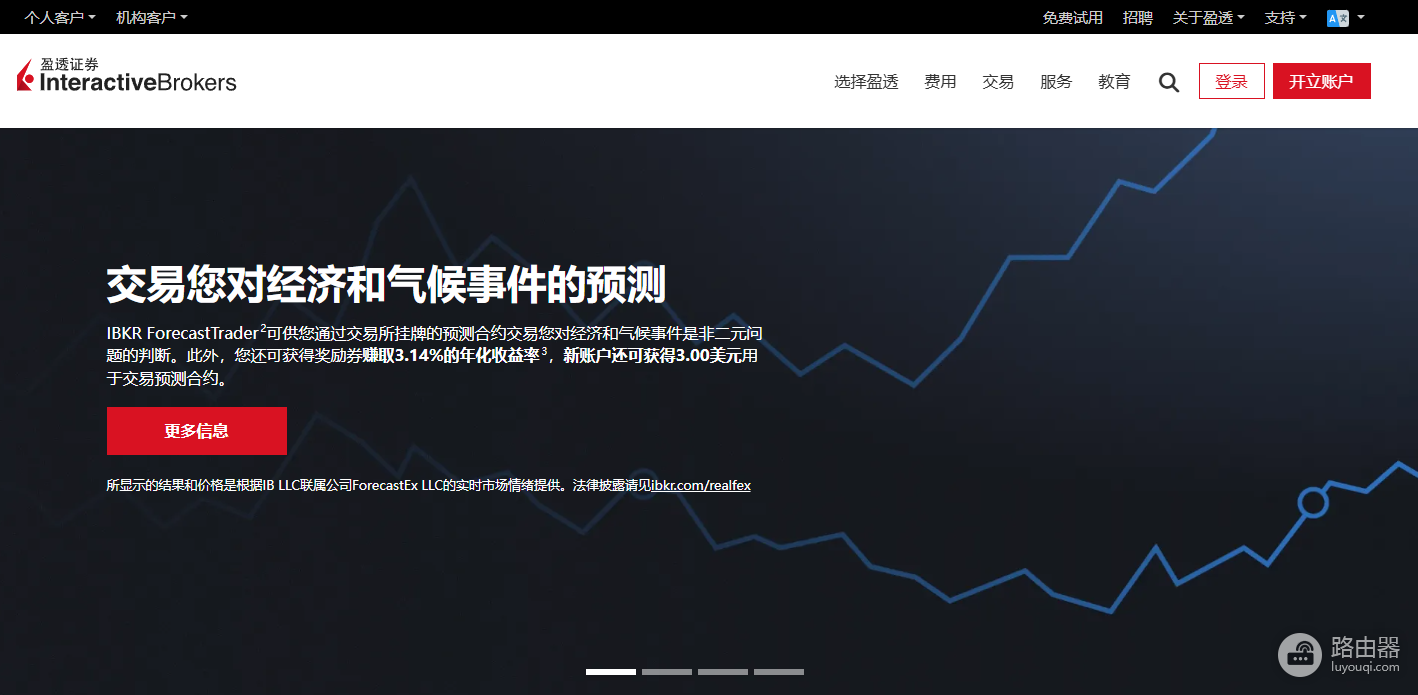Open the 教育 menu
Viewport: 1418px width, 695px height.
click(1114, 82)
